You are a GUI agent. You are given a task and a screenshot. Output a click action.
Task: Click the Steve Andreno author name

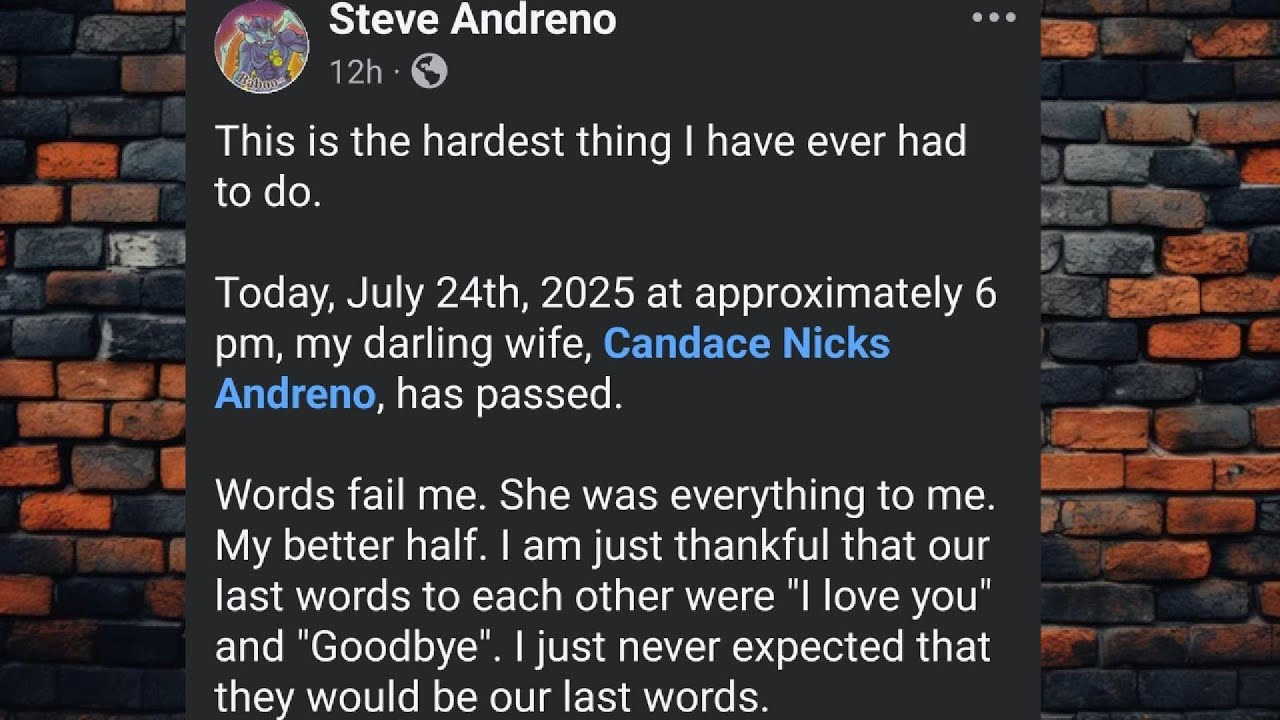[x=472, y=19]
